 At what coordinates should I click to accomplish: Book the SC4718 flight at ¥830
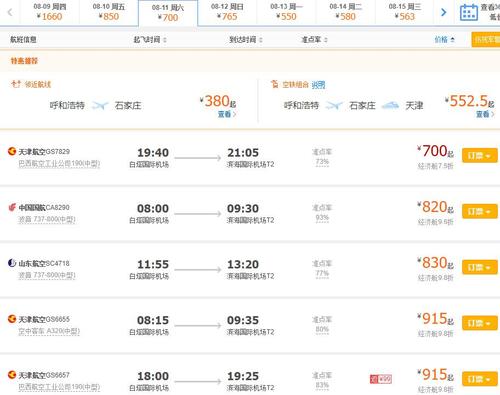[480, 267]
